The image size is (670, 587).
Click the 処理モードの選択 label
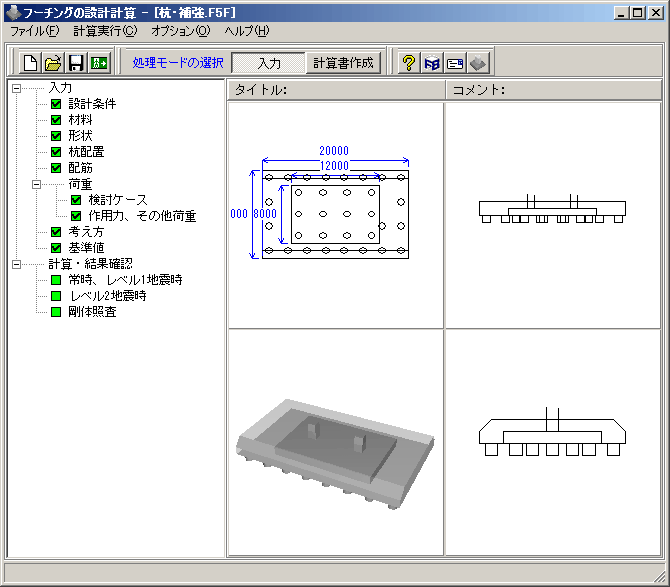pyautogui.click(x=178, y=63)
